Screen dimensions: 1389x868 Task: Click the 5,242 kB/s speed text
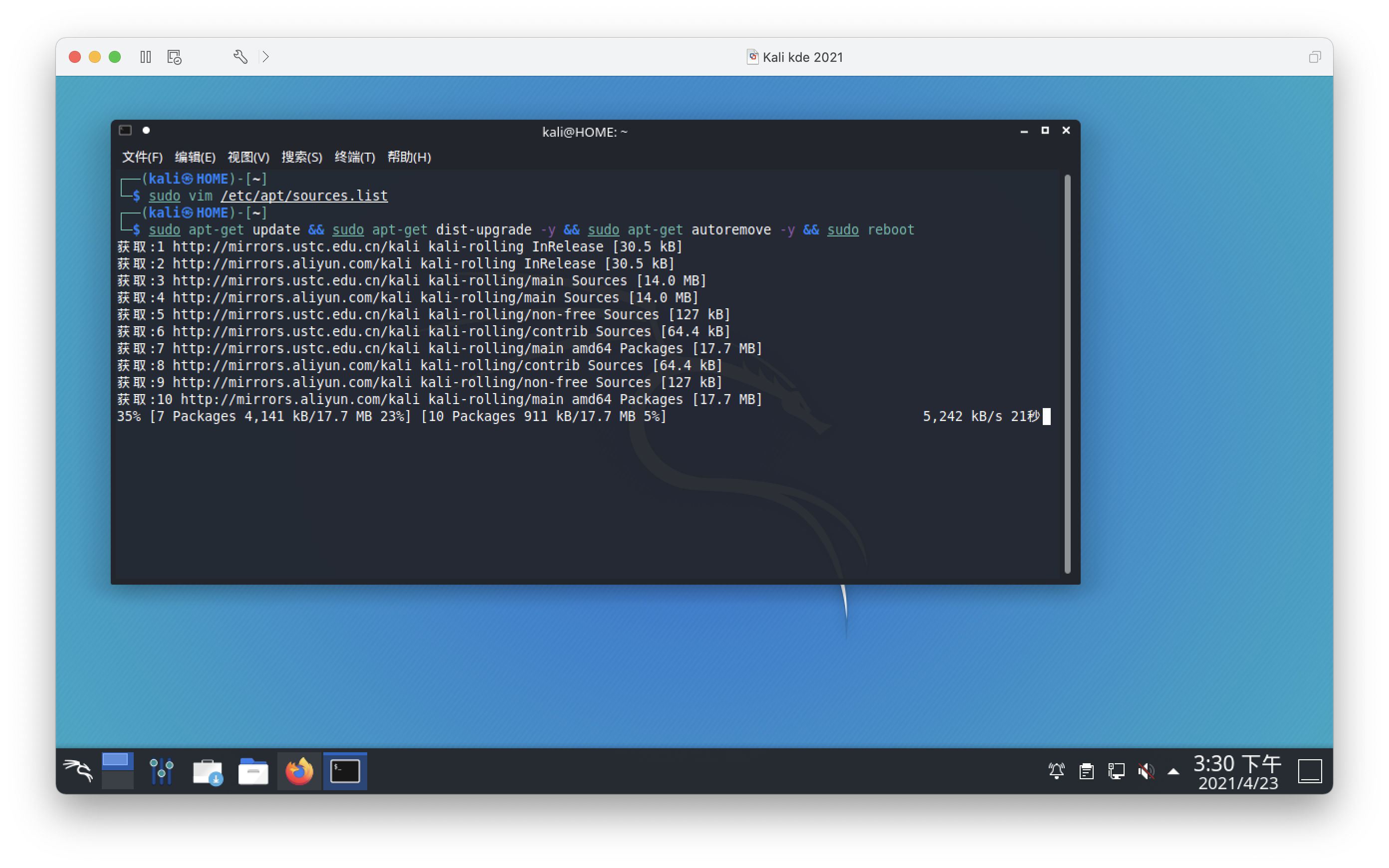[962, 416]
